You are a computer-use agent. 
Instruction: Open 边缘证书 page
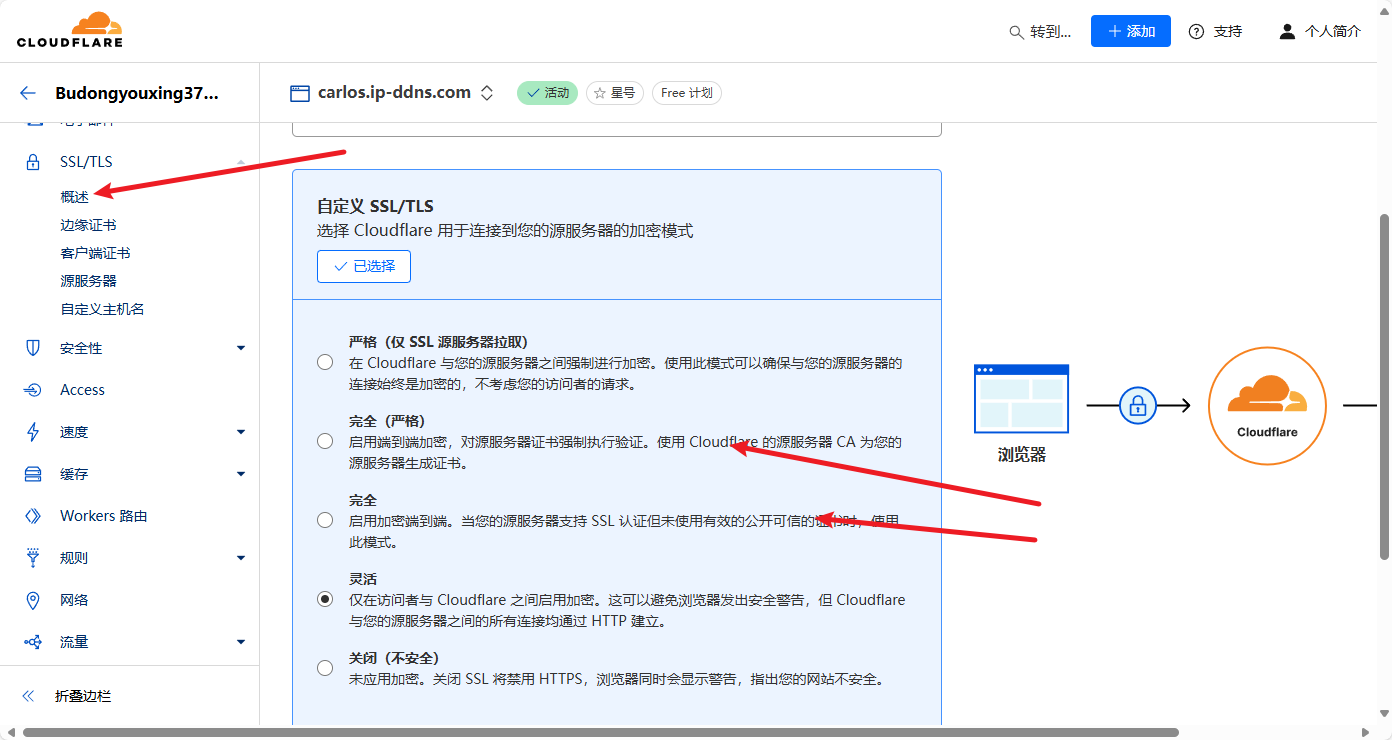pos(88,225)
